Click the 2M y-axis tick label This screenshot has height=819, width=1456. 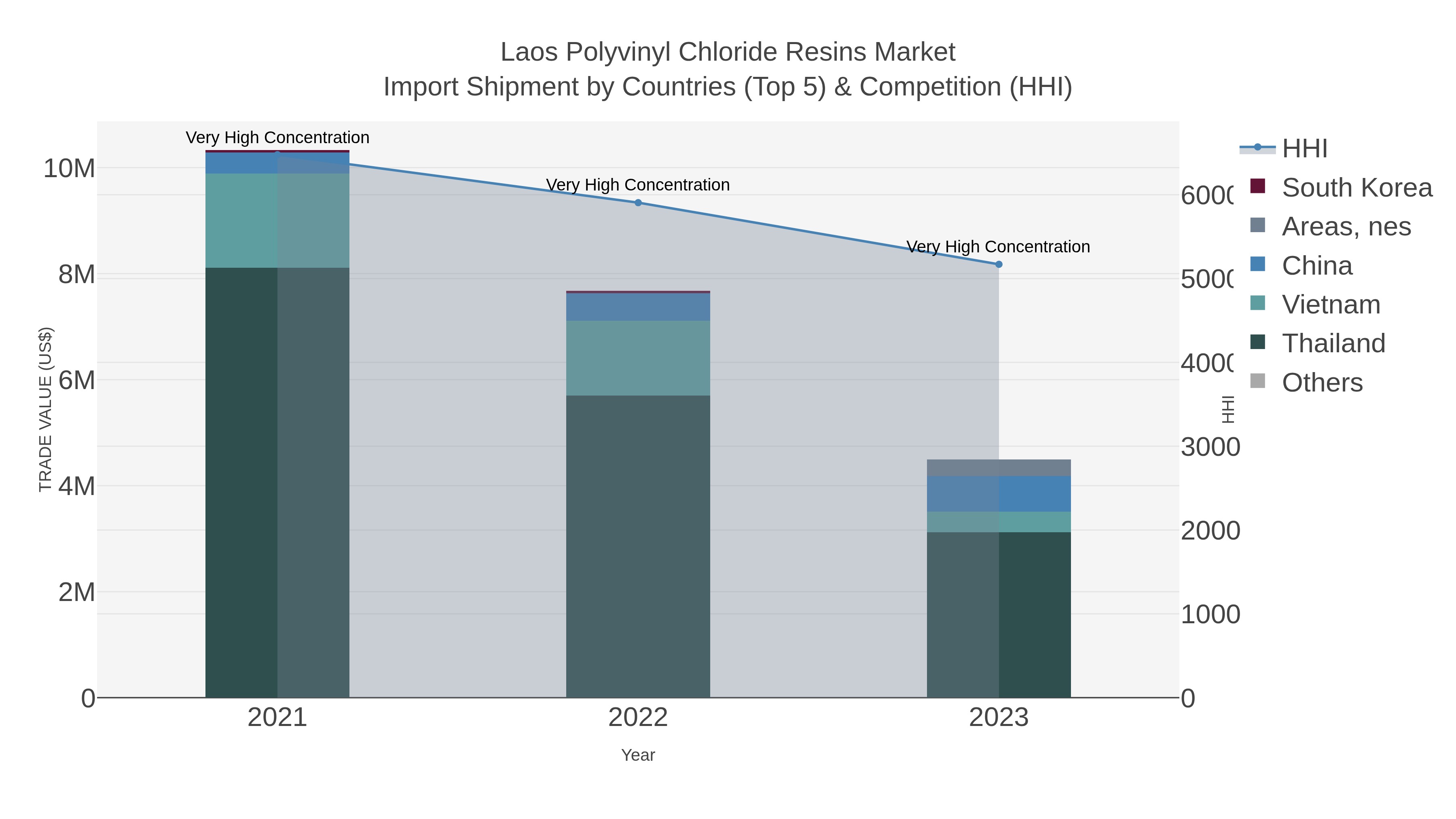(x=76, y=593)
